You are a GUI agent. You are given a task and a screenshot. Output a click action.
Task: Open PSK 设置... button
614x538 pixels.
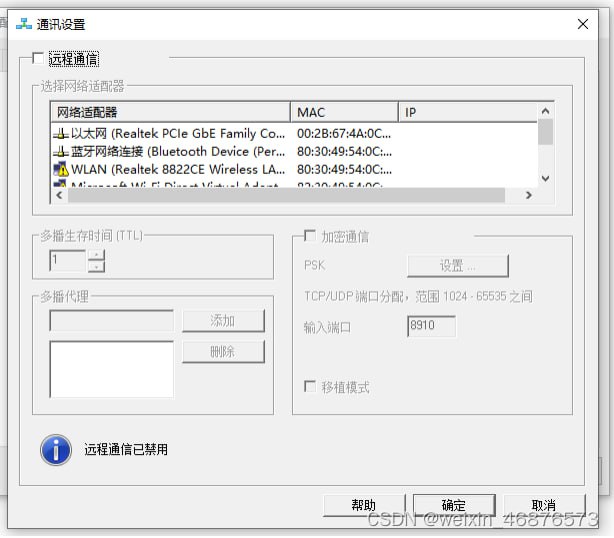457,266
